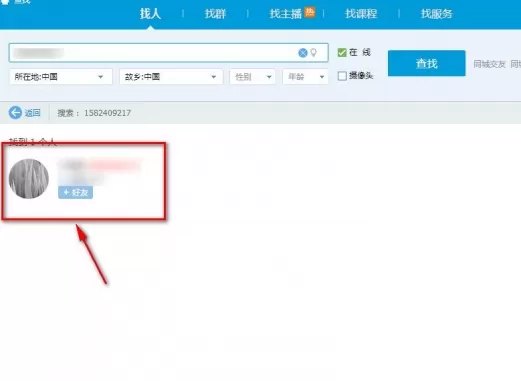The image size is (521, 381).
Task: Open the 同城交友 link
Action: 489,64
